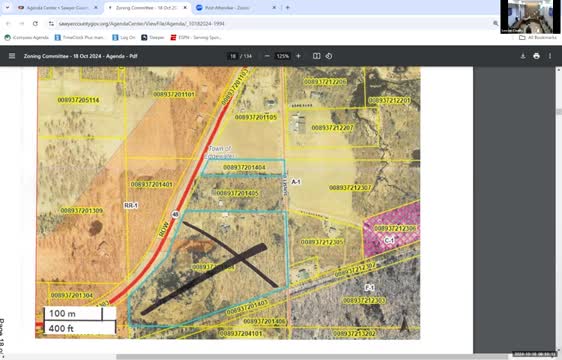
Task: Click the vertical scrollbar thumb on right
Action: 558,112
